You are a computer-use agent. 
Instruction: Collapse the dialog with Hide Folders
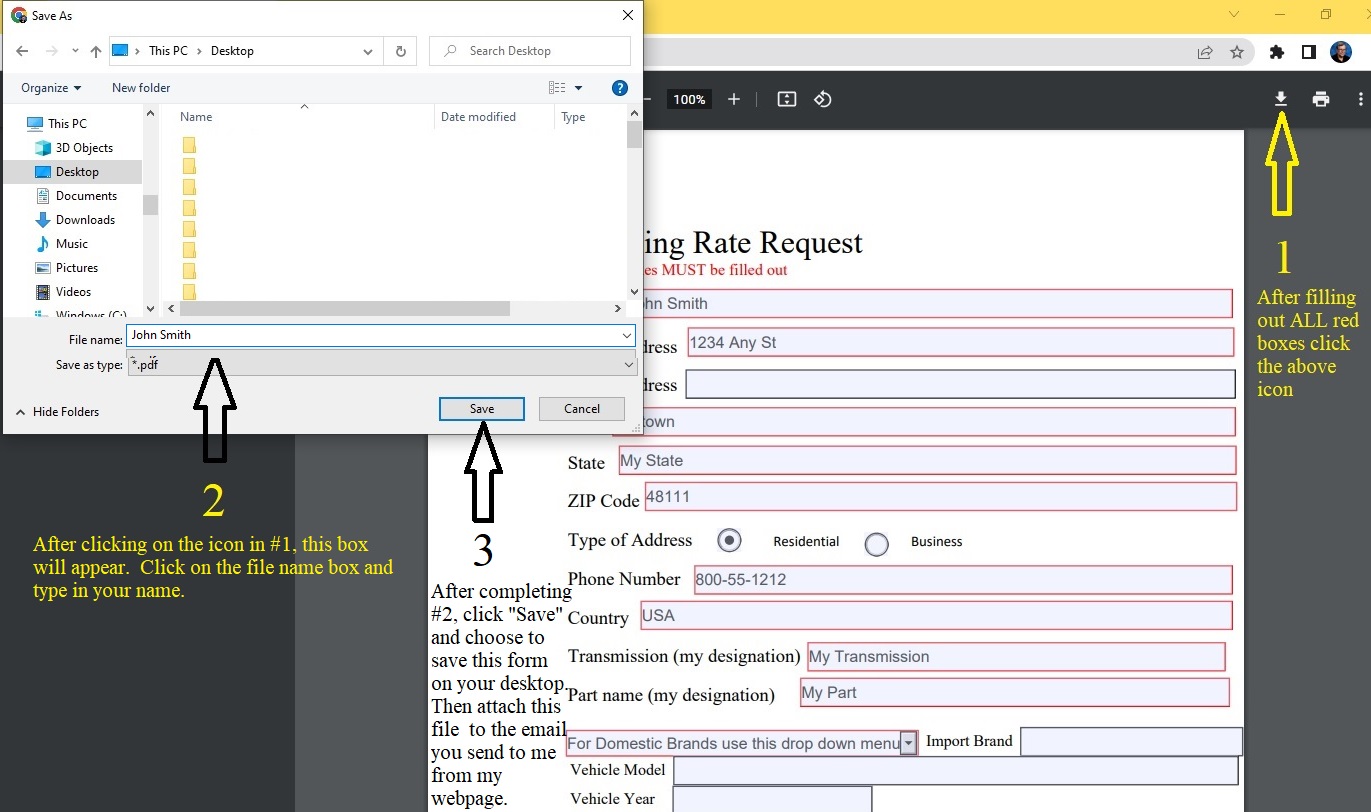(57, 412)
